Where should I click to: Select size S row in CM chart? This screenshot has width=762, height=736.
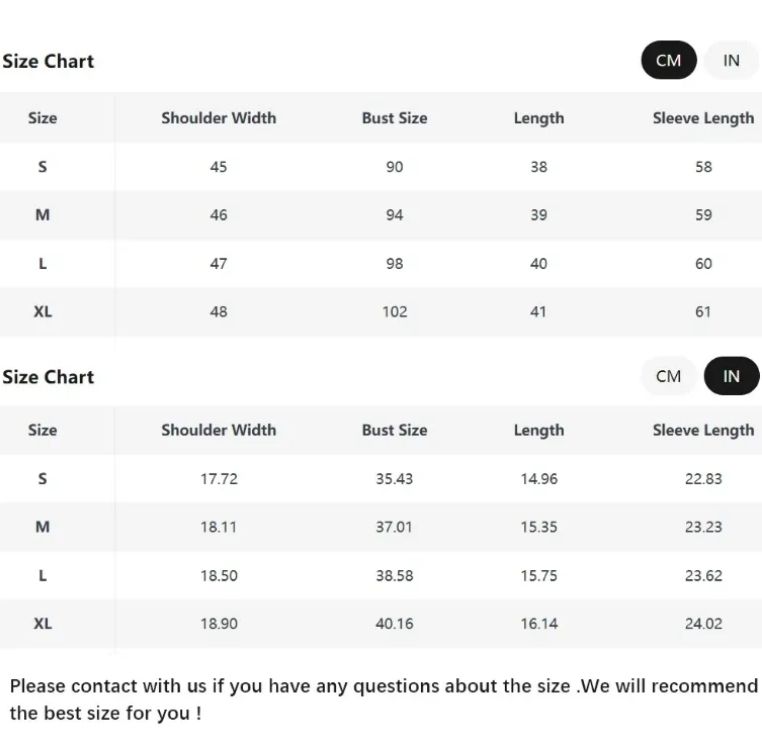[381, 167]
